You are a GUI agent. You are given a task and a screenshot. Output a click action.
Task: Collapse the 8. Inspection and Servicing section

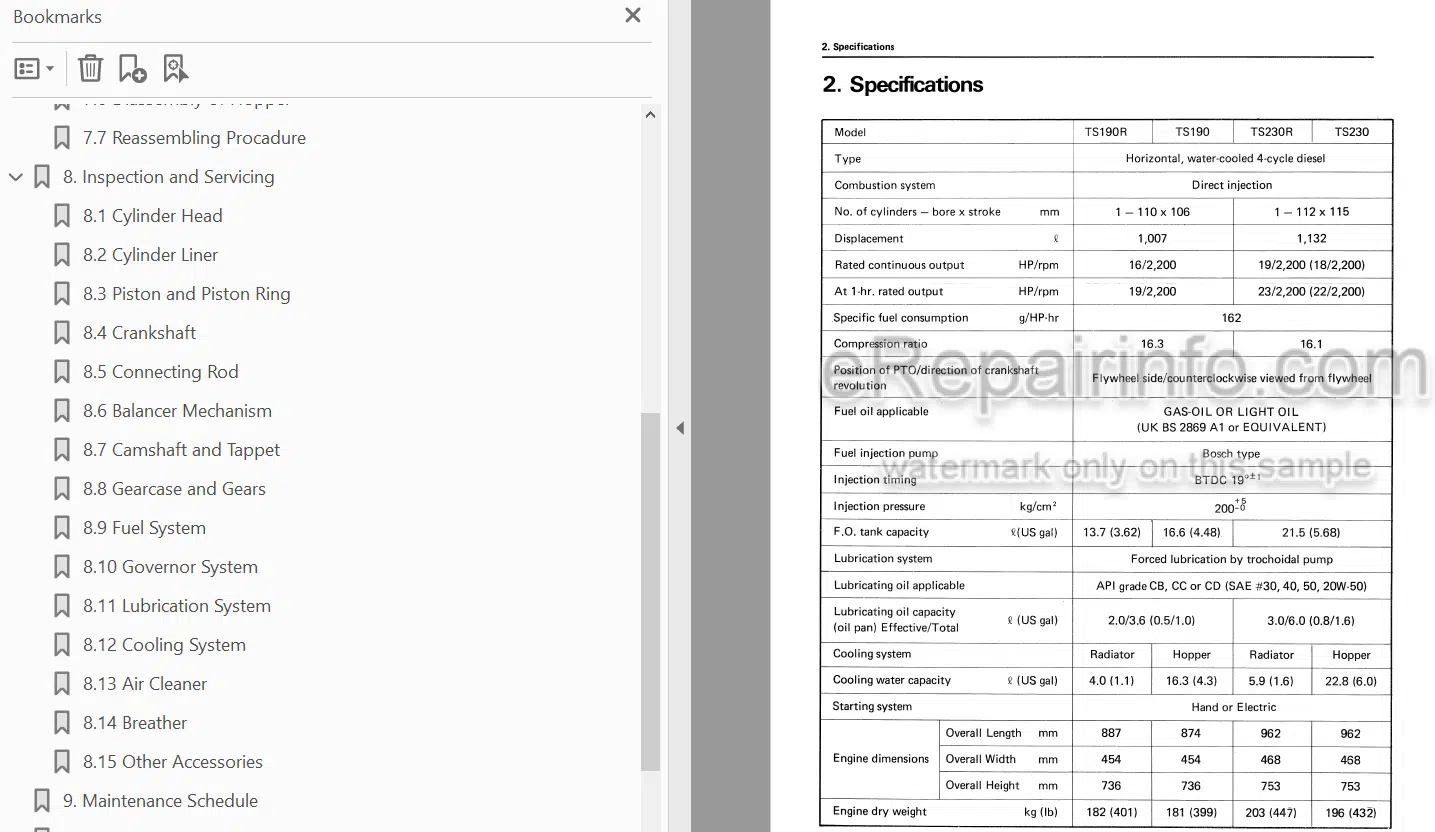(15, 177)
